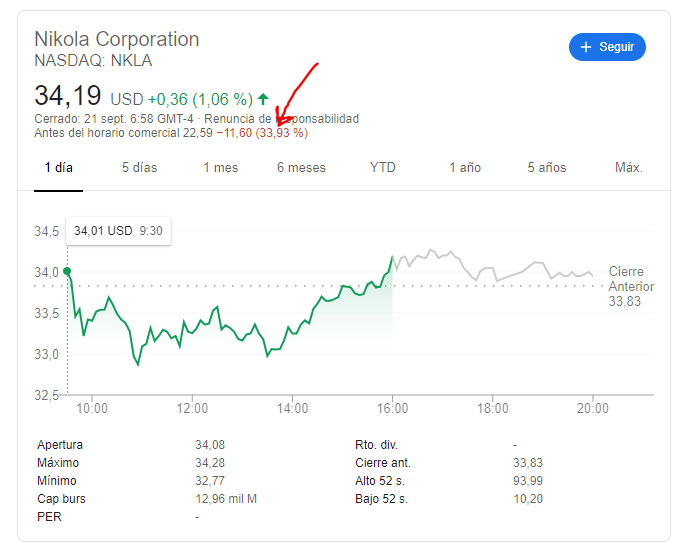Show the 1 mes chart
Screen dimensions: 681x558
[220, 168]
